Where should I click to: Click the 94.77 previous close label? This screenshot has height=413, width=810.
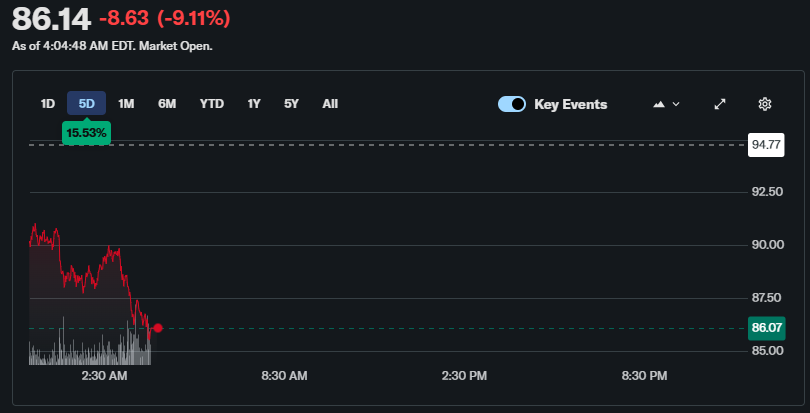pos(766,145)
